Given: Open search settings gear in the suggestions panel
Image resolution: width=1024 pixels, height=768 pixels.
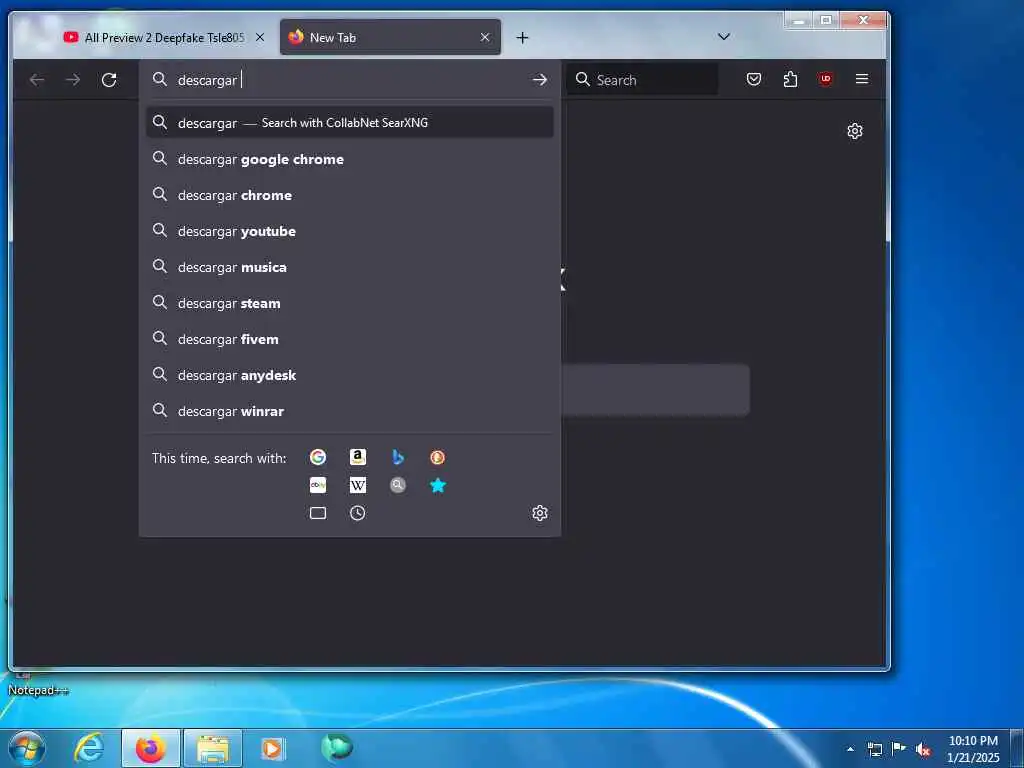Looking at the screenshot, I should point(539,513).
